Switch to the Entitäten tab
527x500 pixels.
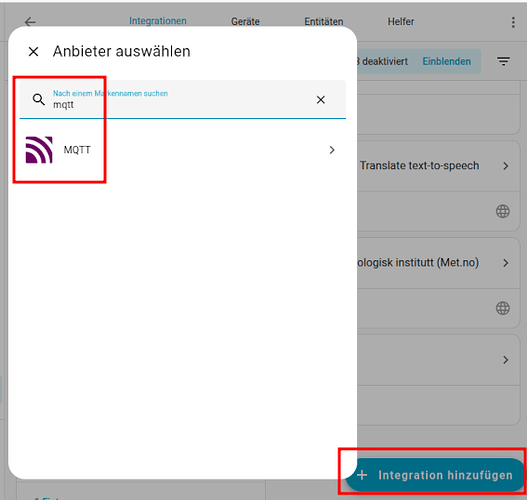324,22
